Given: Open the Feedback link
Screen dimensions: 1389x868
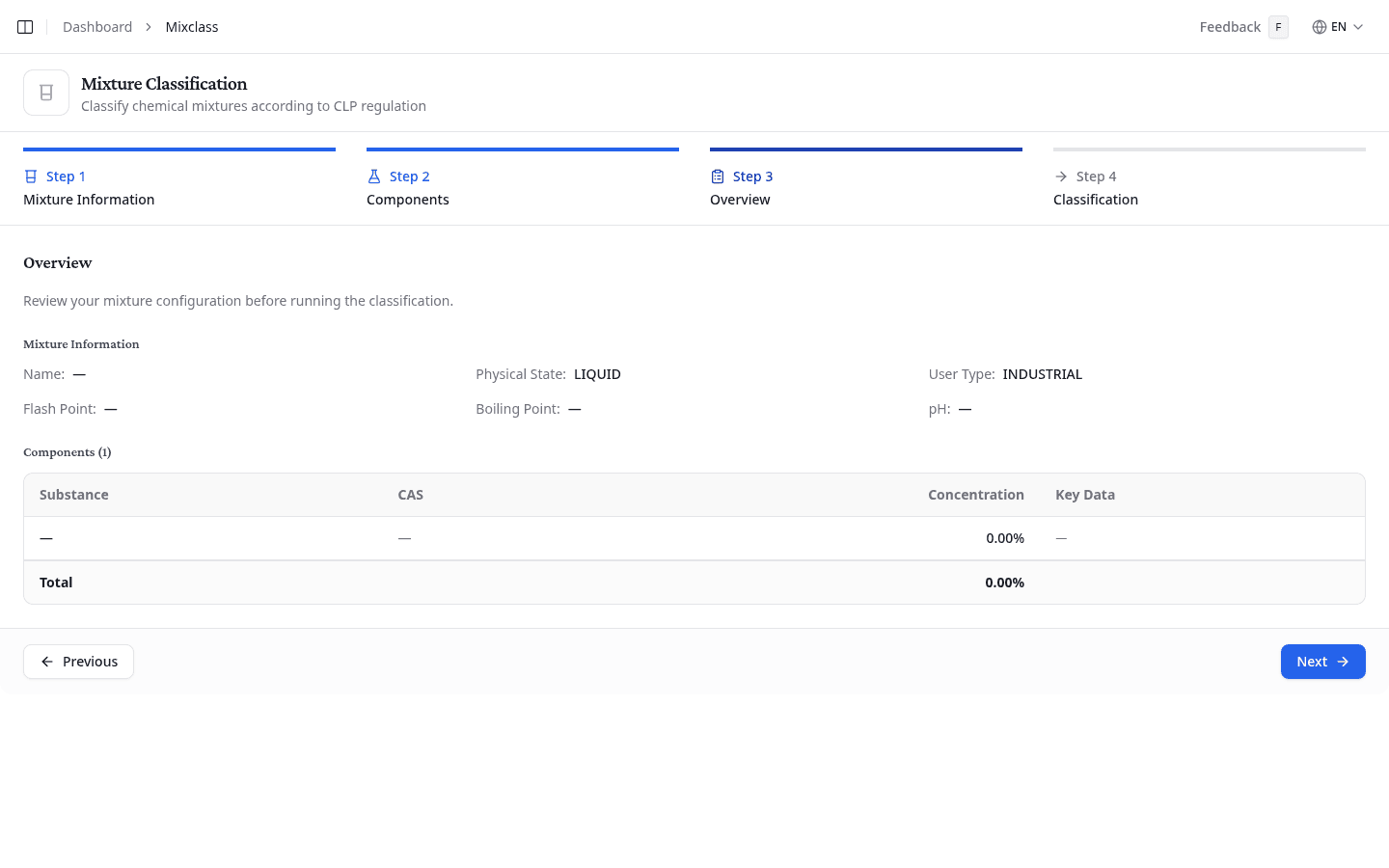Looking at the screenshot, I should (x=1230, y=27).
